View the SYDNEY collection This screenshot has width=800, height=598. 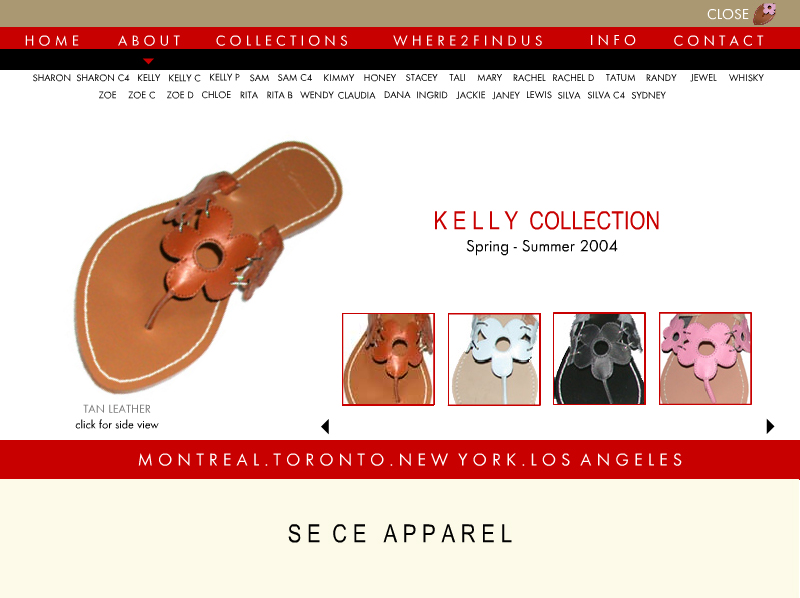(648, 95)
